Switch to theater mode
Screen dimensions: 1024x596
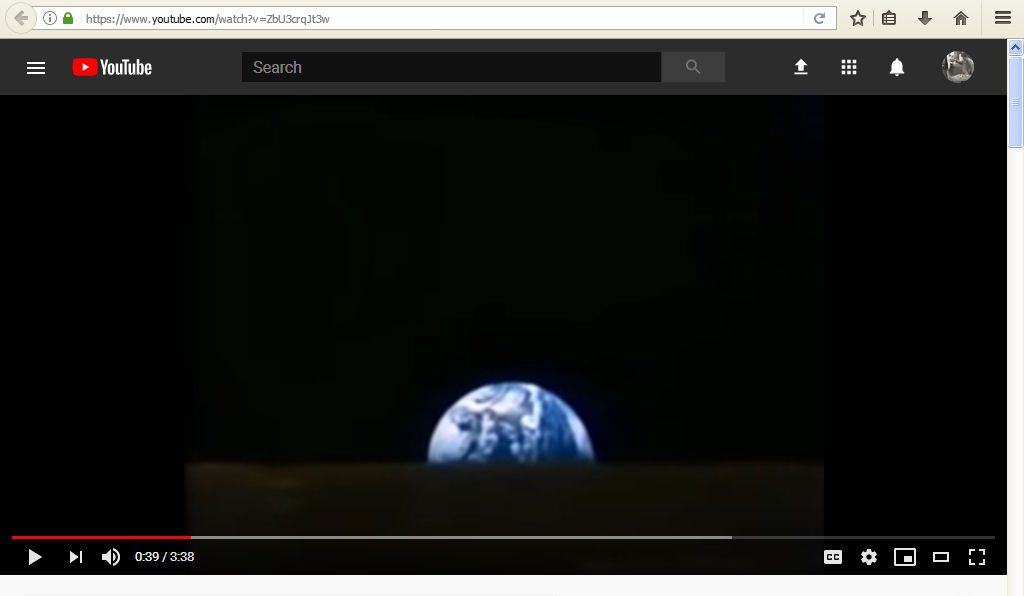tap(940, 557)
